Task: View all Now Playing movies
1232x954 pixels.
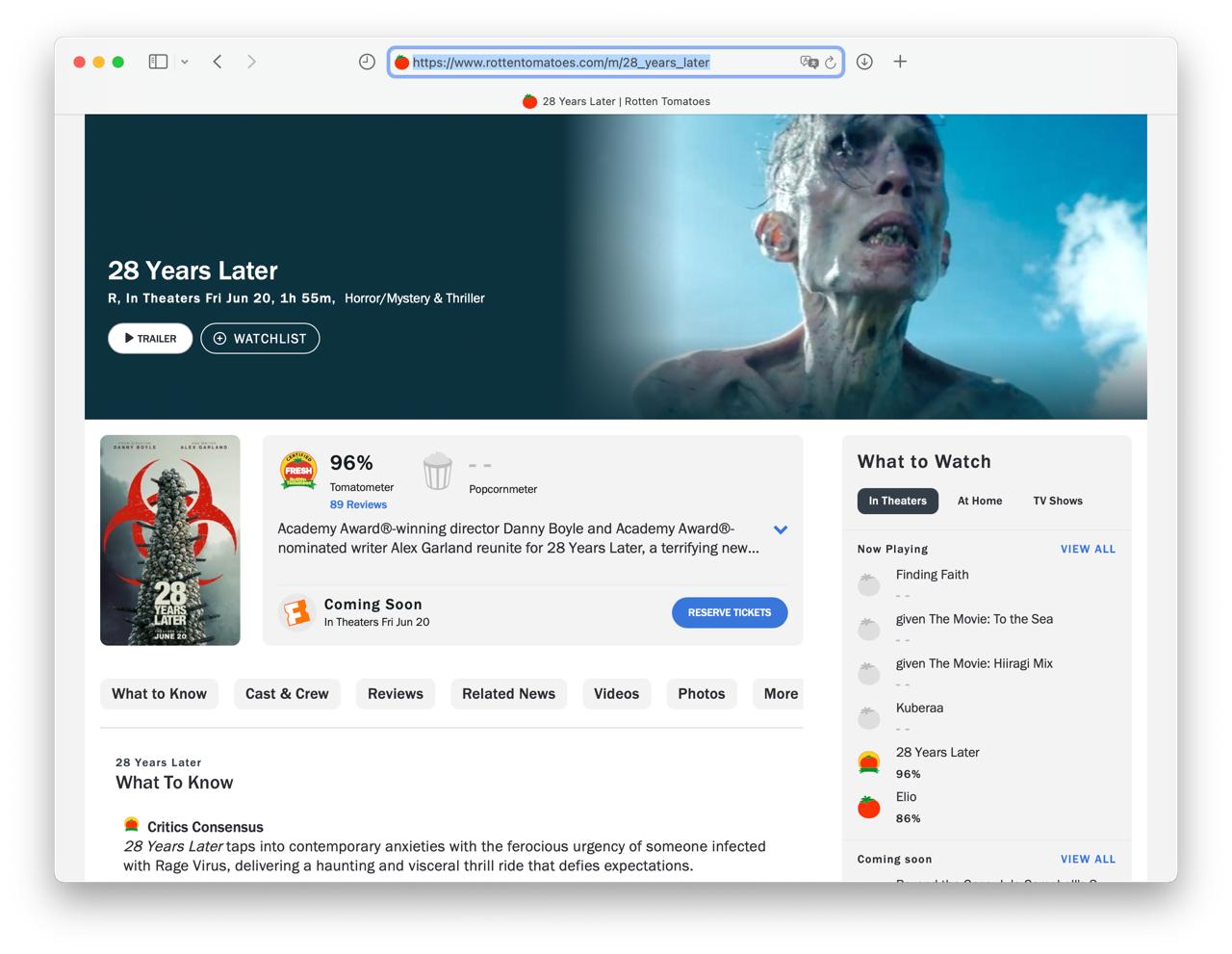Action: pos(1088,549)
